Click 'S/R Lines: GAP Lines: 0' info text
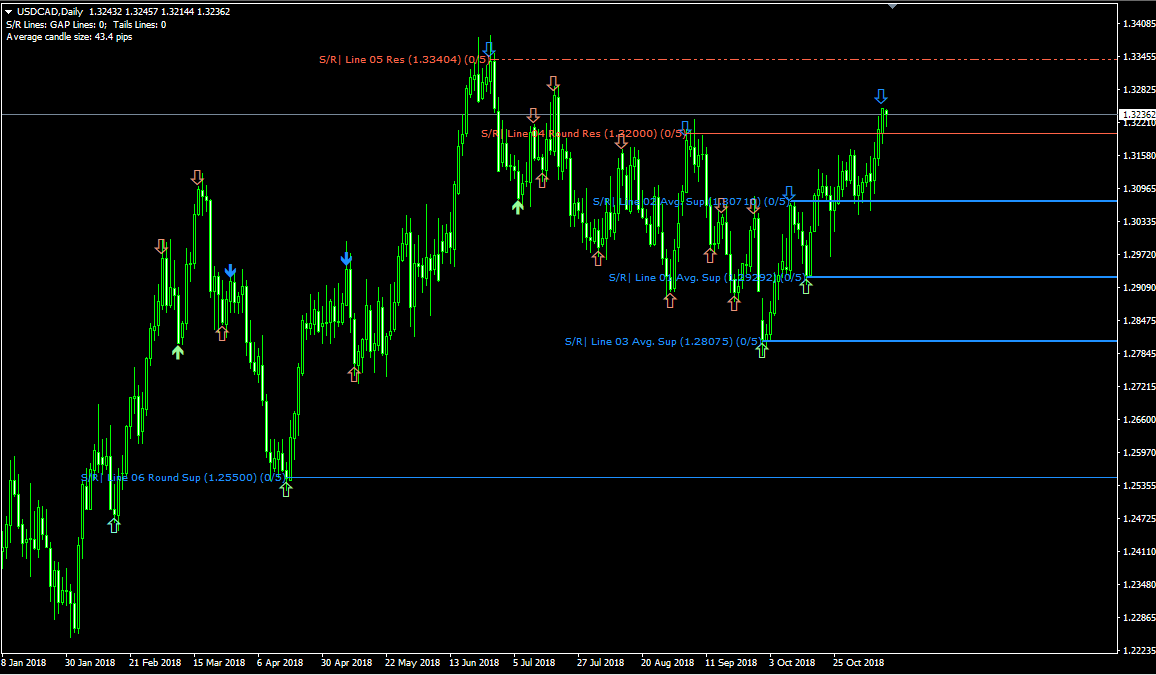 56,24
